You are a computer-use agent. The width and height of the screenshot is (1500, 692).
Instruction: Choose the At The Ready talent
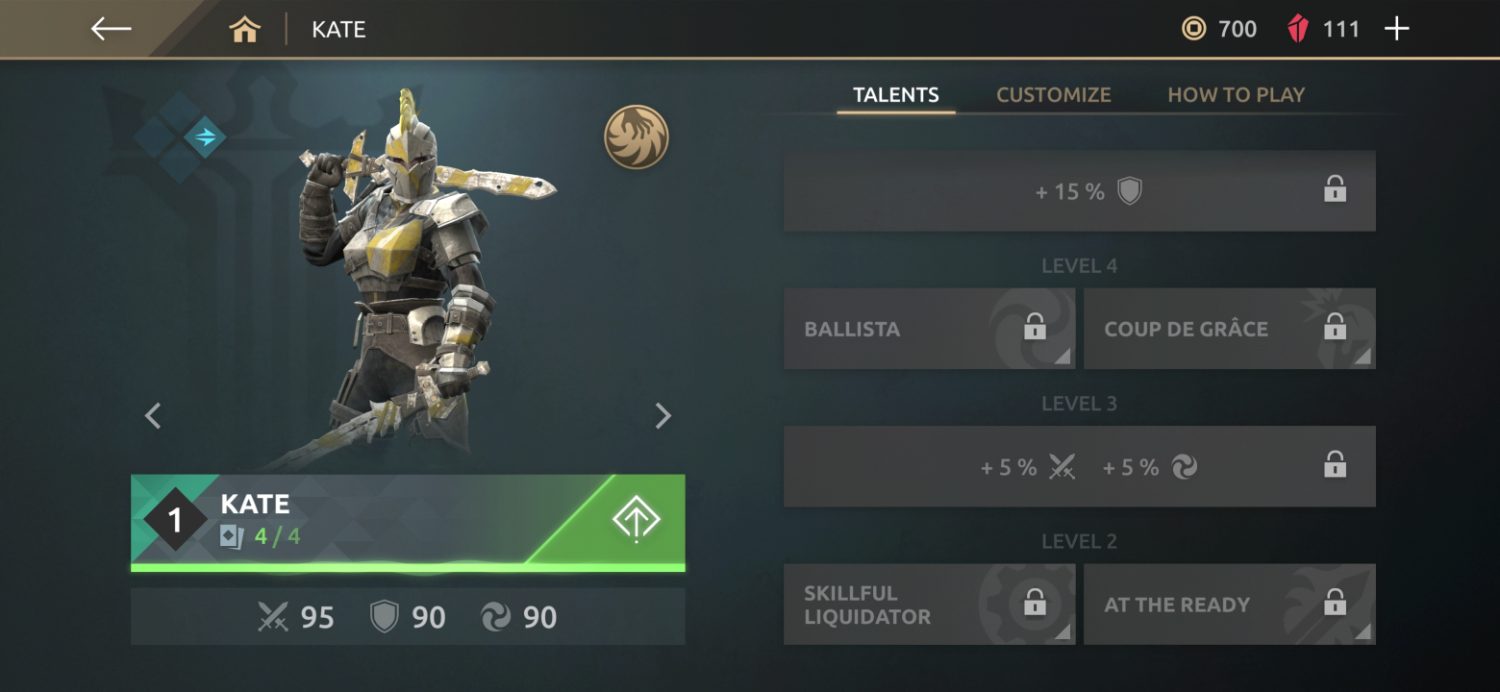1229,604
